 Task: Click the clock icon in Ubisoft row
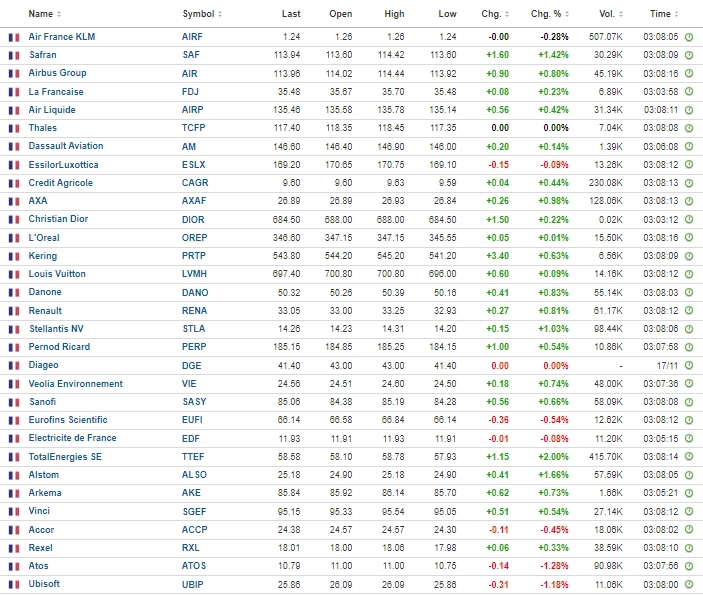(689, 584)
